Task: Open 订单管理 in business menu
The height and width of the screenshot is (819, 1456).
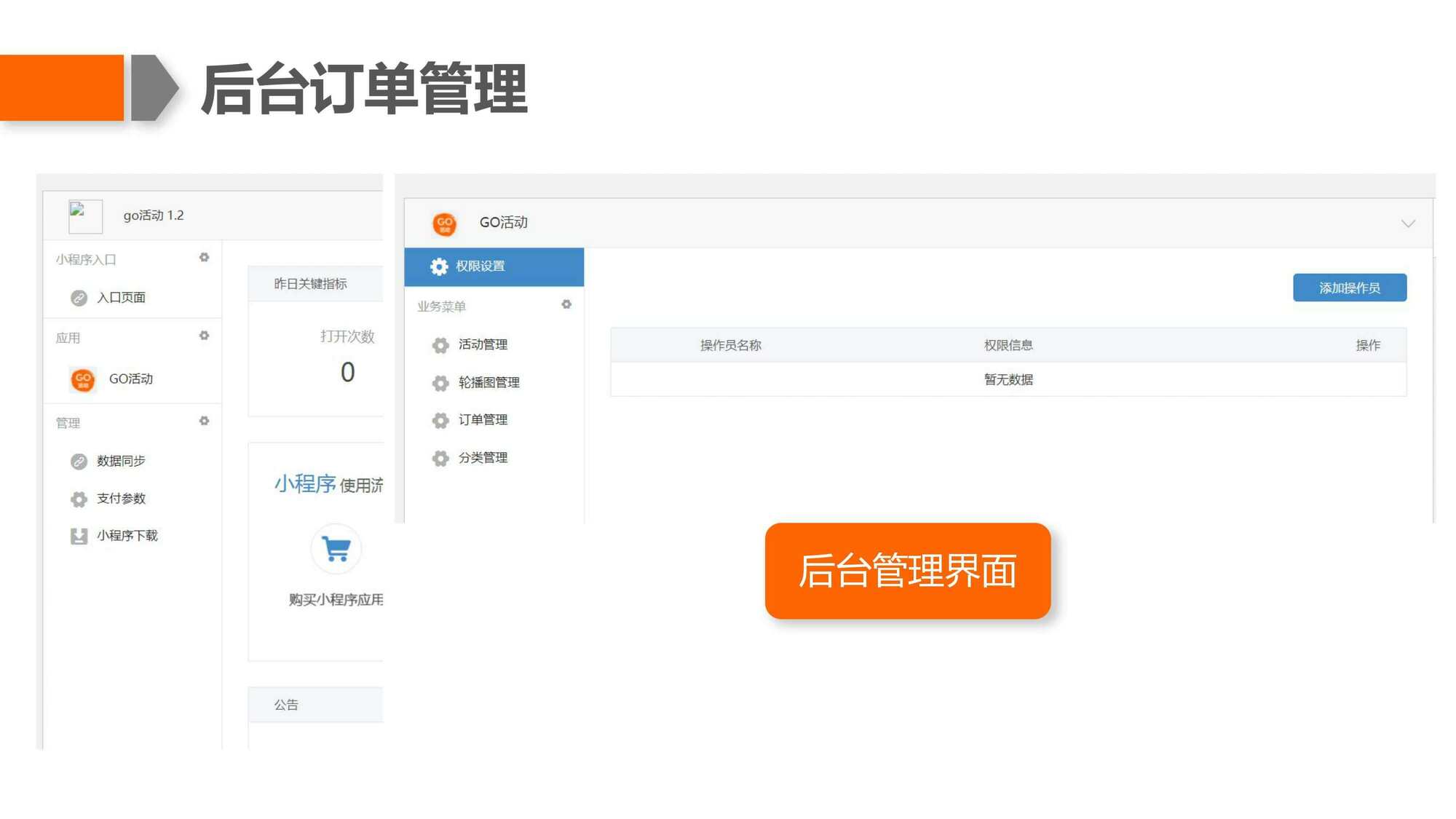Action: pos(483,420)
